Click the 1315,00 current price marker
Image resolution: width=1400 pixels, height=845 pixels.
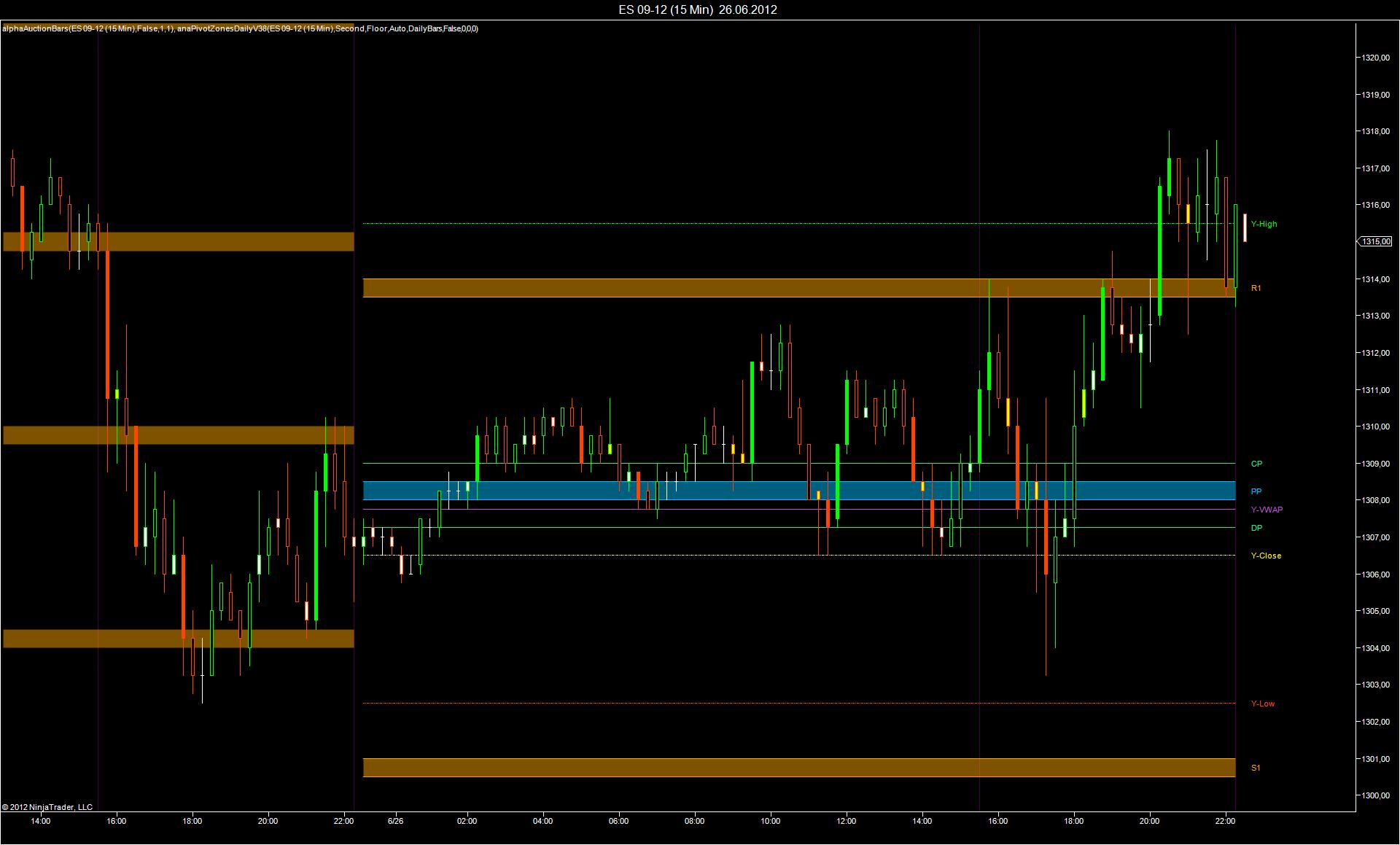click(x=1375, y=241)
